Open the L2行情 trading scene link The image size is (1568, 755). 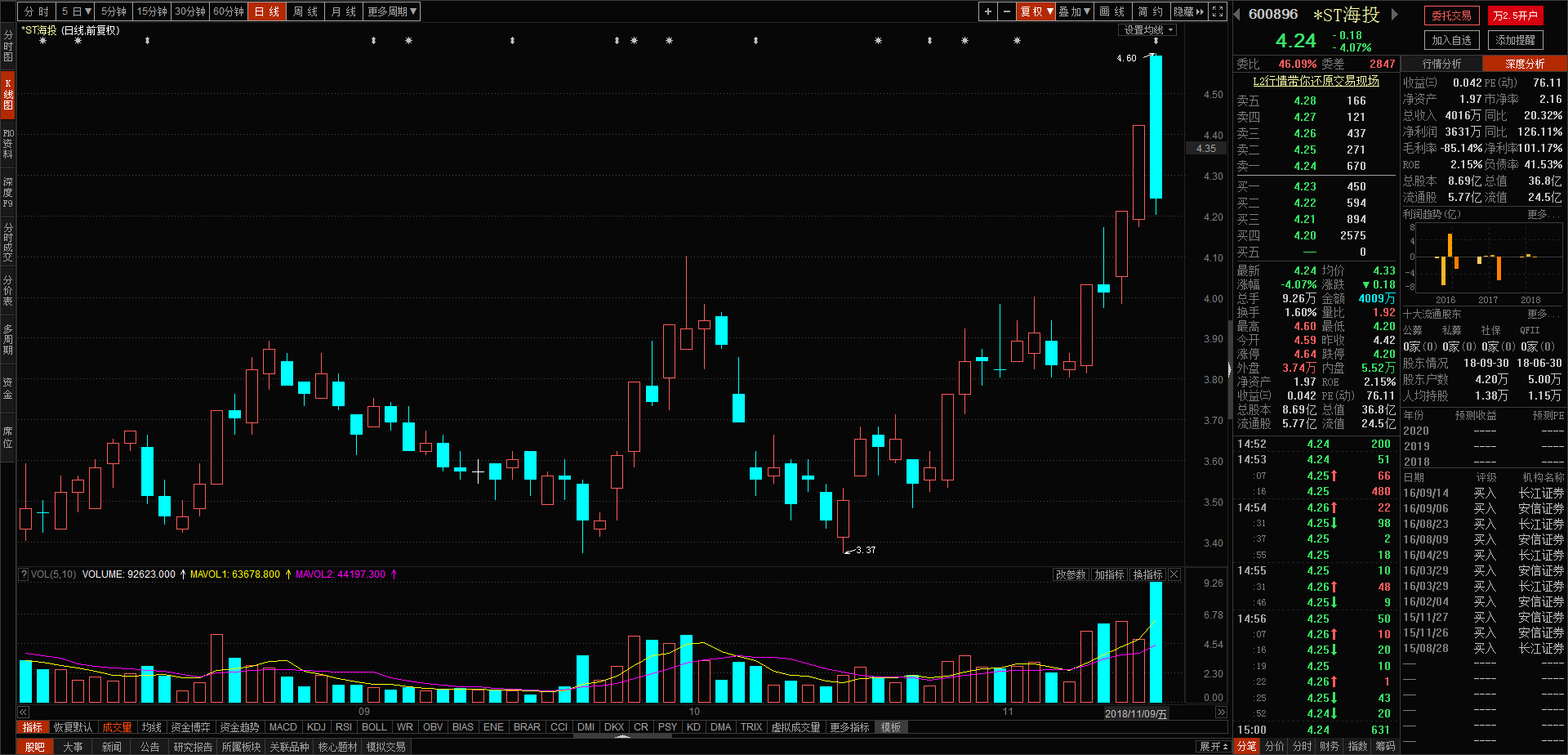point(1316,81)
